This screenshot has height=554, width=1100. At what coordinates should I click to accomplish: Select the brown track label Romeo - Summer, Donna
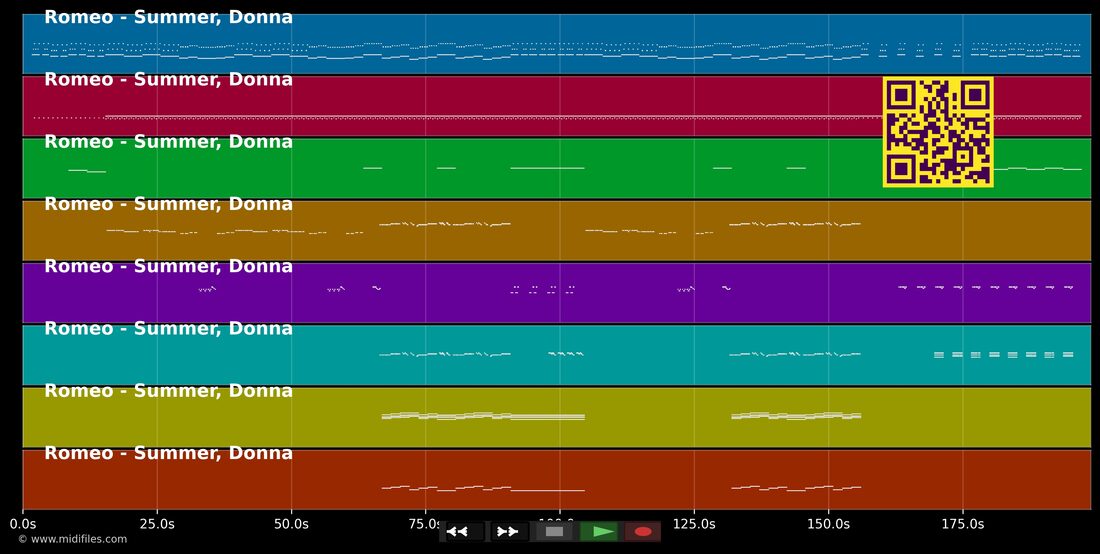[168, 204]
